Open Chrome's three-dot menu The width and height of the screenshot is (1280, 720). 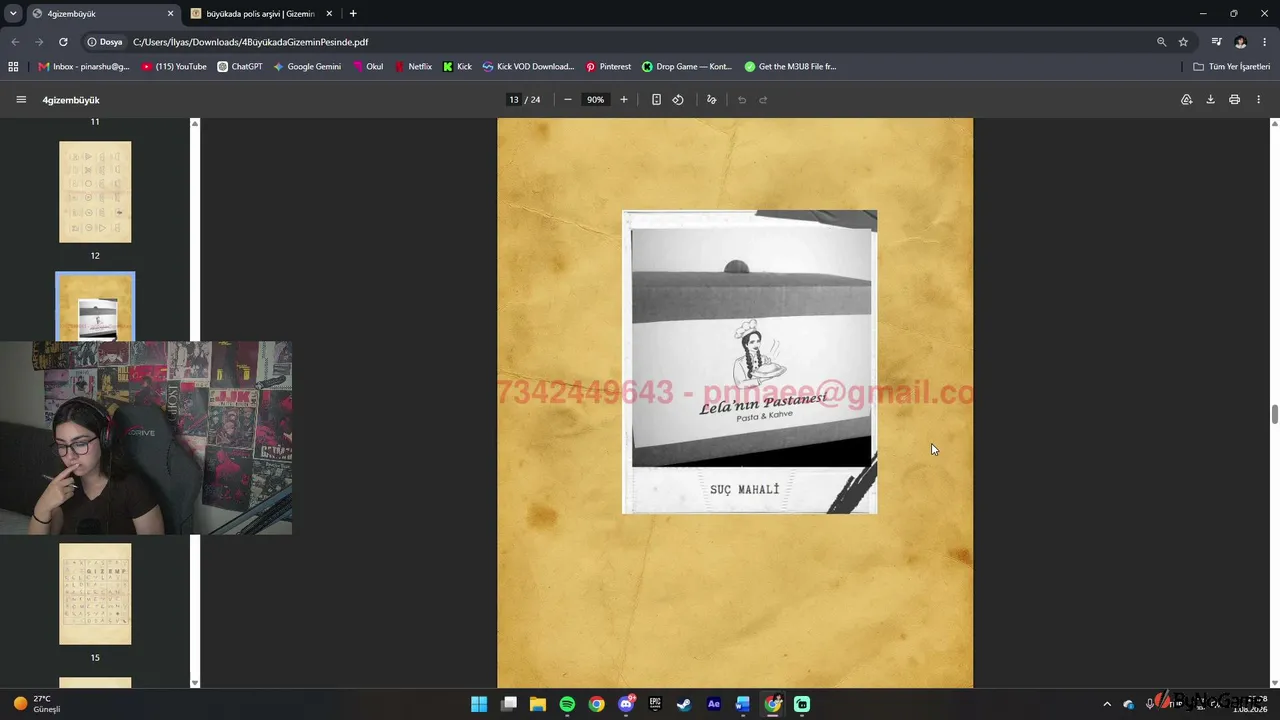point(1264,42)
